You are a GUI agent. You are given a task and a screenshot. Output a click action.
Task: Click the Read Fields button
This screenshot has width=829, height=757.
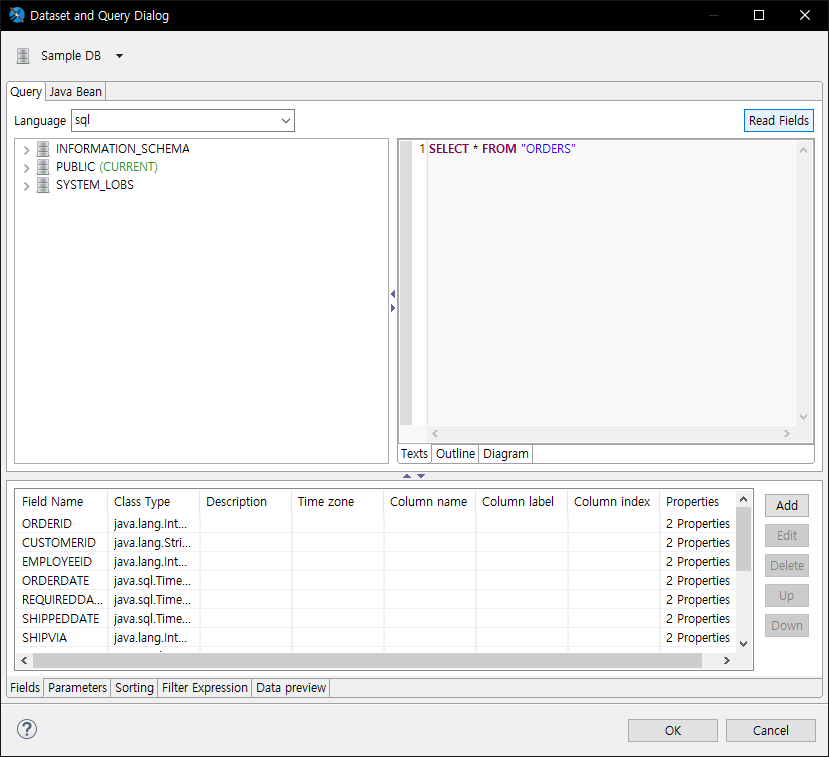point(779,121)
